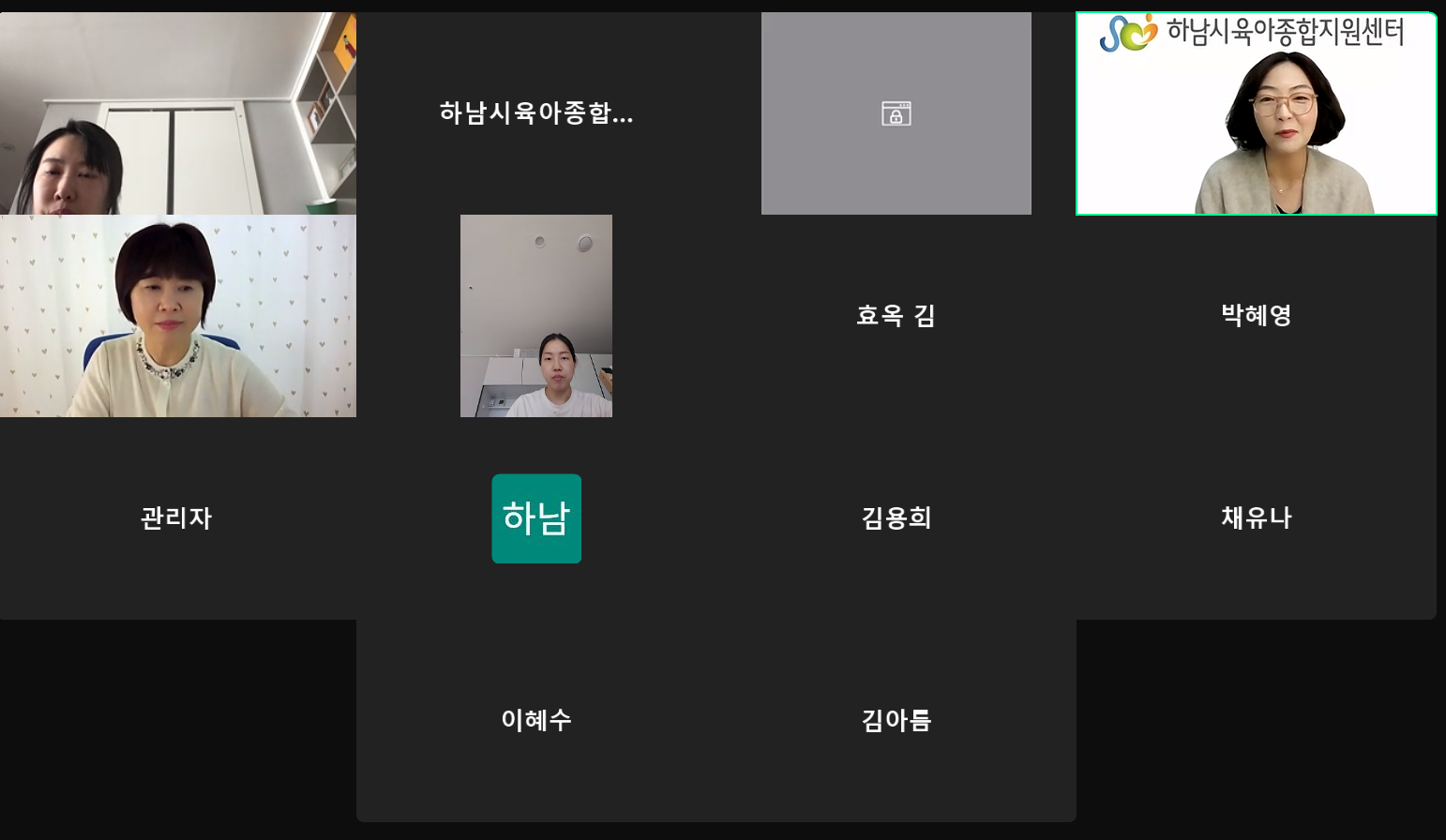
Task: Click the 하남시육아종합지원센터 logo in the speaker video
Action: coord(1128,33)
